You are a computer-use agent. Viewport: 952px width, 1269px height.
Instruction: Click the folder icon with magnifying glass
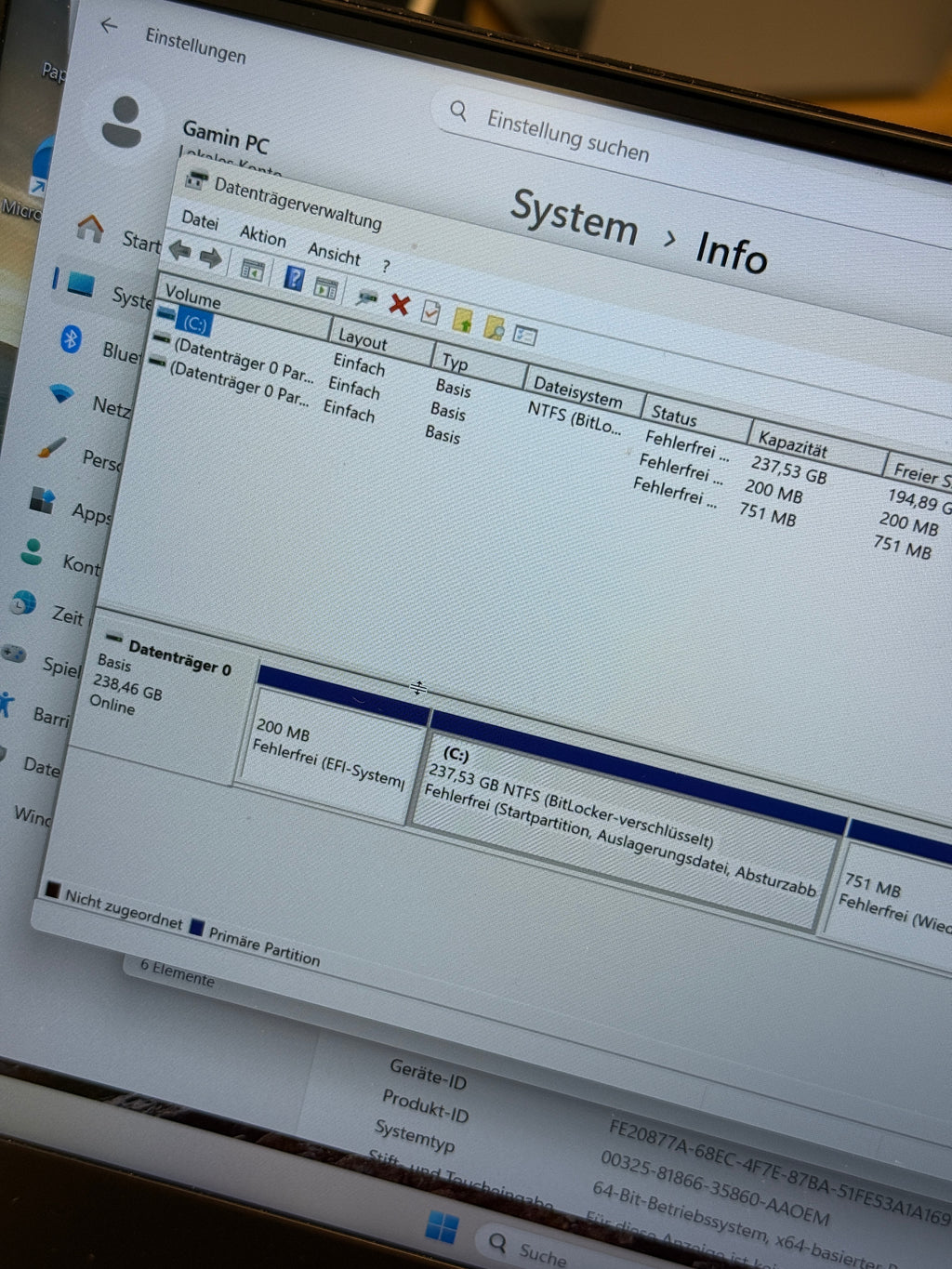coord(494,328)
